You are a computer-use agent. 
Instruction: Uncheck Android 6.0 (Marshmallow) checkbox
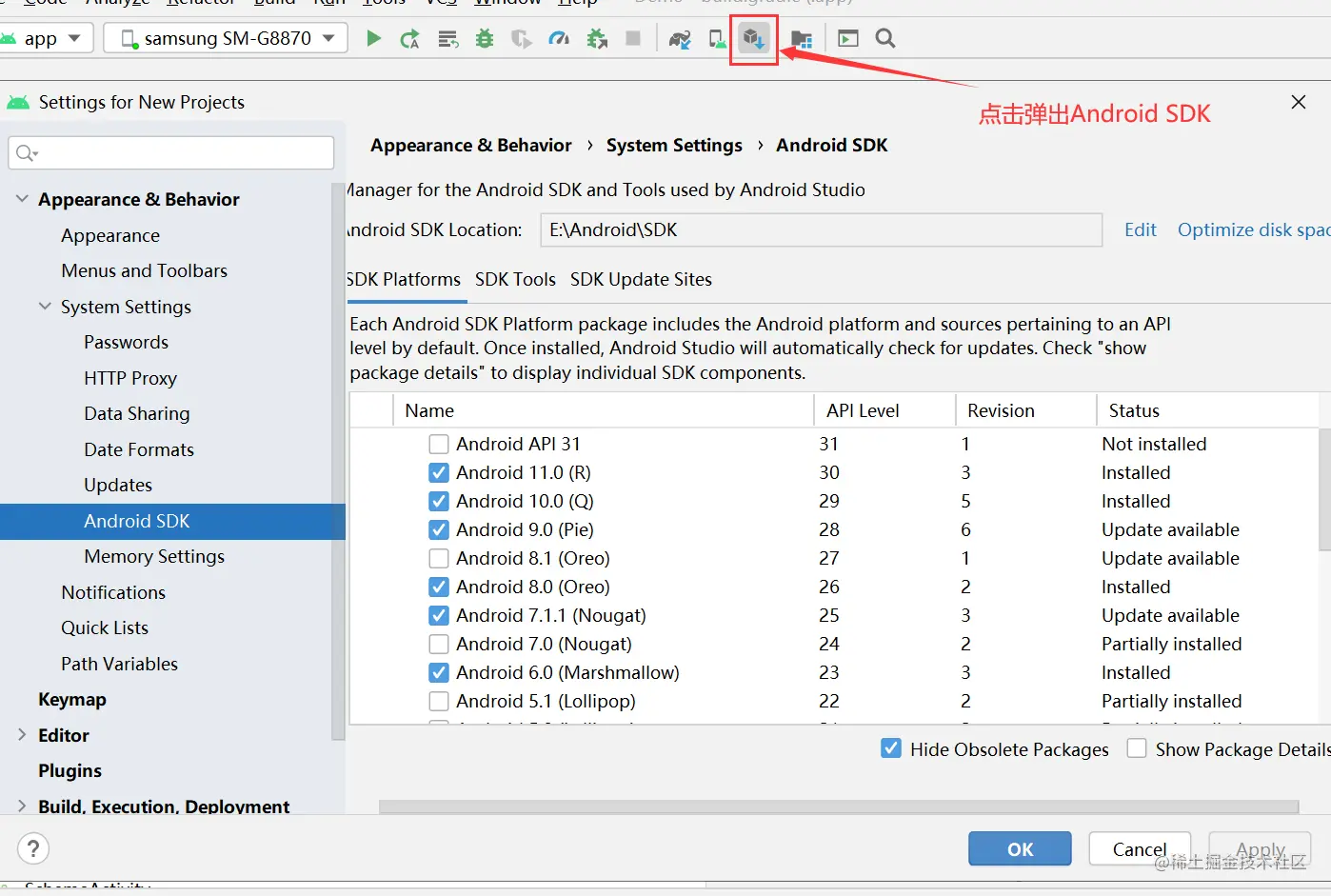(x=439, y=672)
